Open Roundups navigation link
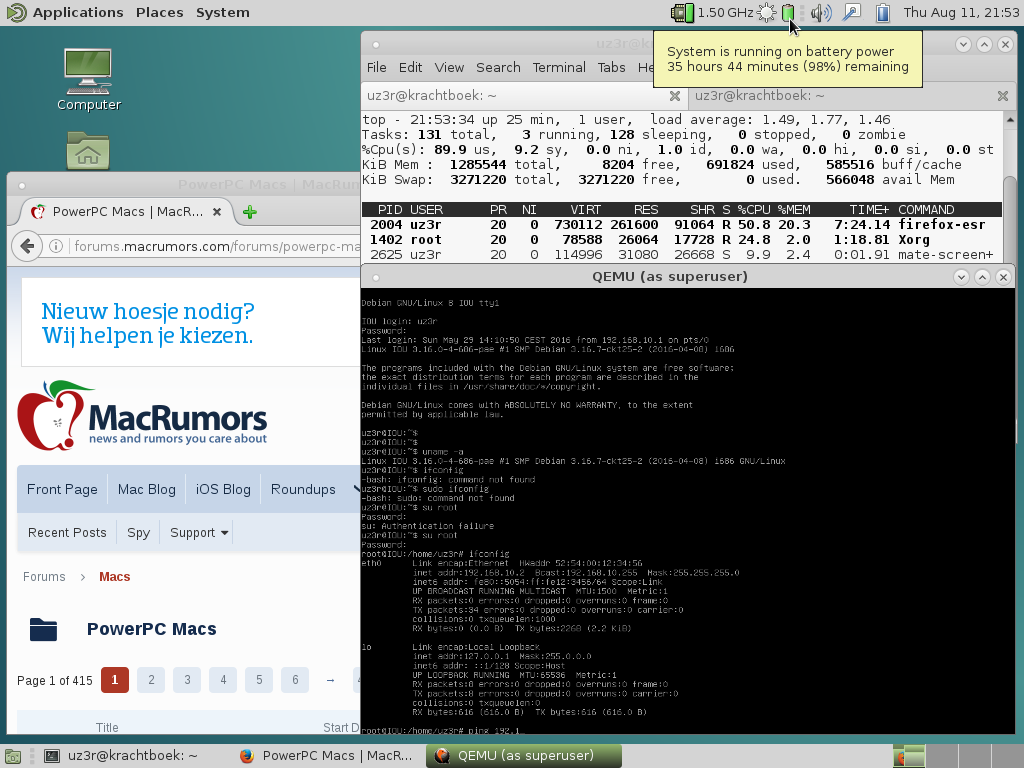Screen dimensions: 1024x768 click(x=303, y=489)
